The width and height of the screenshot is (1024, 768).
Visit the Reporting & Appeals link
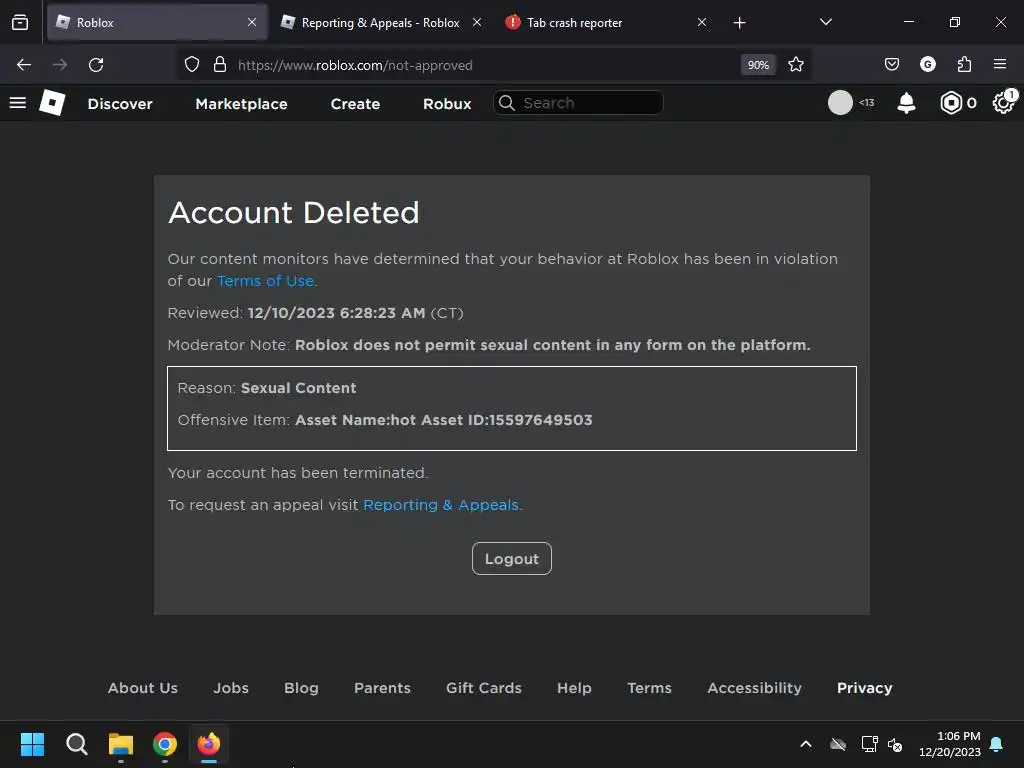click(441, 505)
